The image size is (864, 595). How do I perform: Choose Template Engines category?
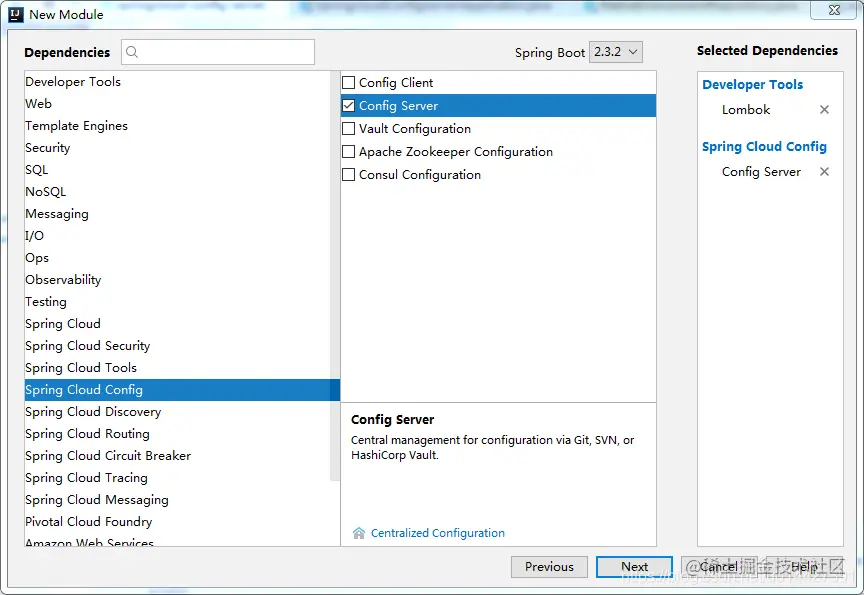(x=177, y=126)
